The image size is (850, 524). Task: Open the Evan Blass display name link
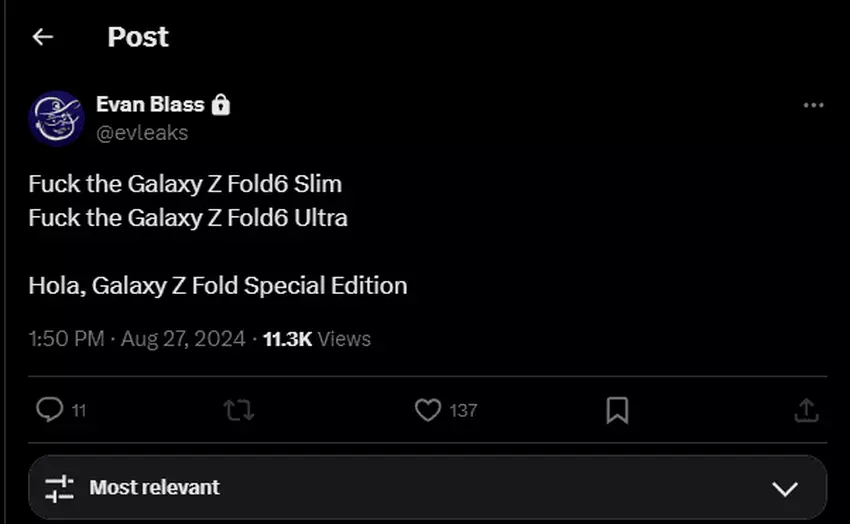point(150,104)
